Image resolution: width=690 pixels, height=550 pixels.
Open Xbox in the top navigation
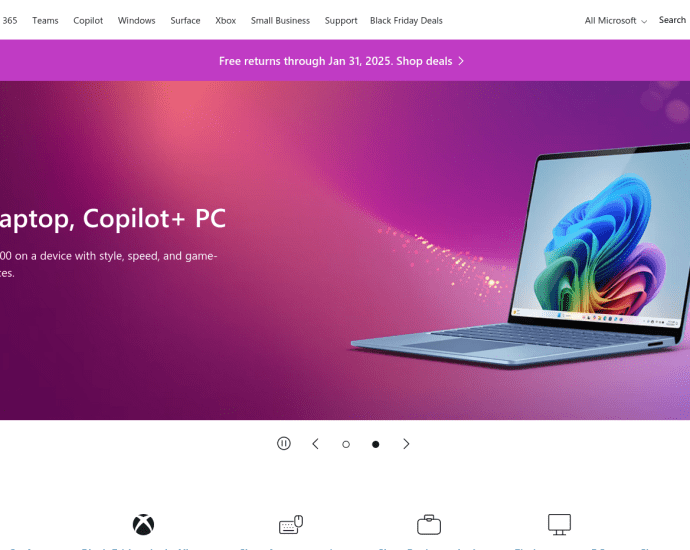point(226,21)
